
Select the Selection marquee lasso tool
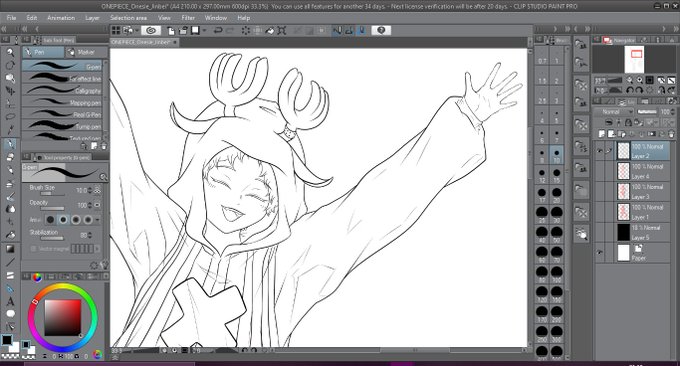(10, 117)
